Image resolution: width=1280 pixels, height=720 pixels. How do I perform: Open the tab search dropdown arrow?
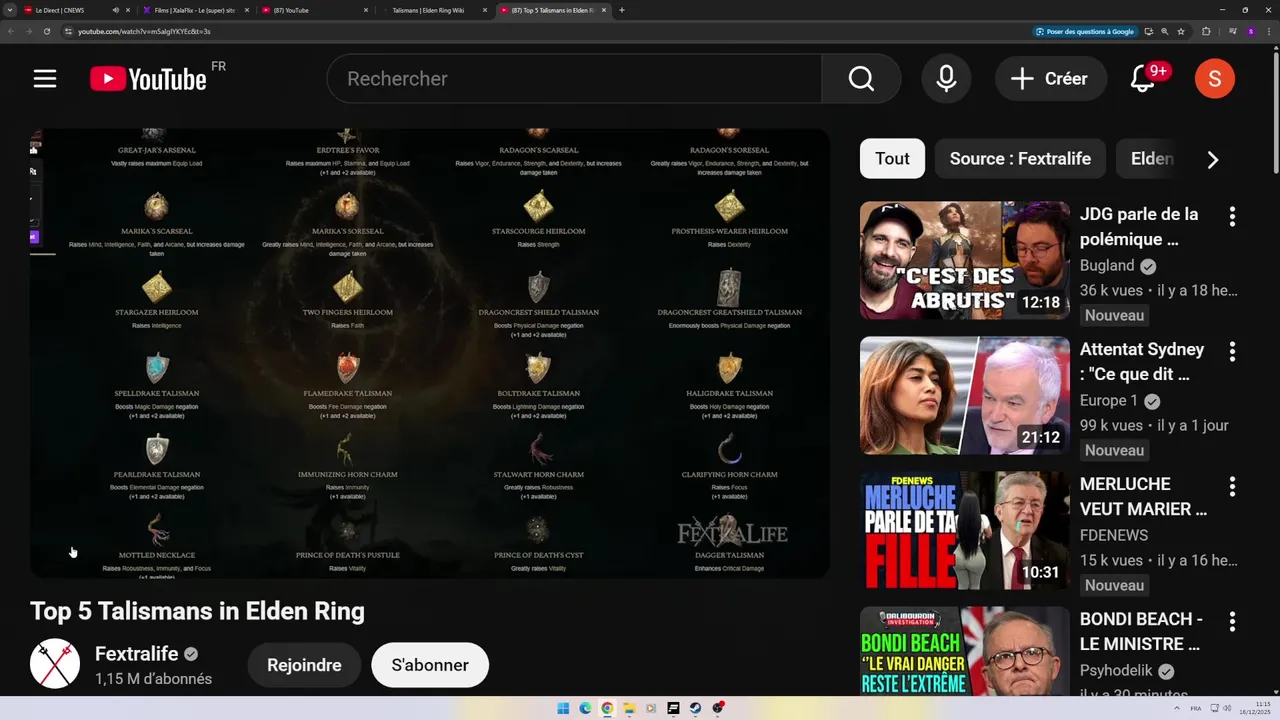click(x=10, y=10)
